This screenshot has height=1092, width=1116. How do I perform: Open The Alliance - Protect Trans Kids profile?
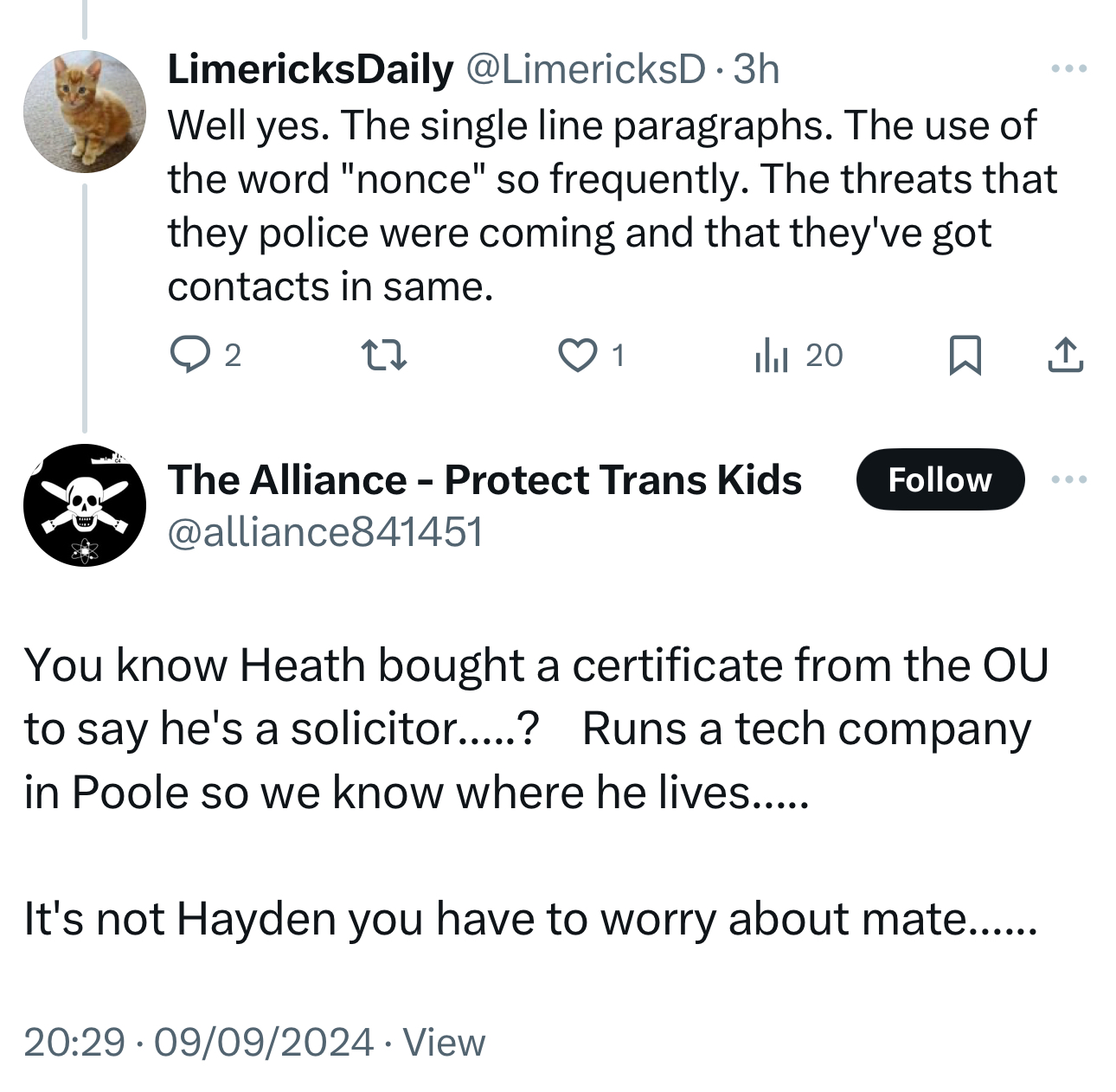click(x=484, y=479)
